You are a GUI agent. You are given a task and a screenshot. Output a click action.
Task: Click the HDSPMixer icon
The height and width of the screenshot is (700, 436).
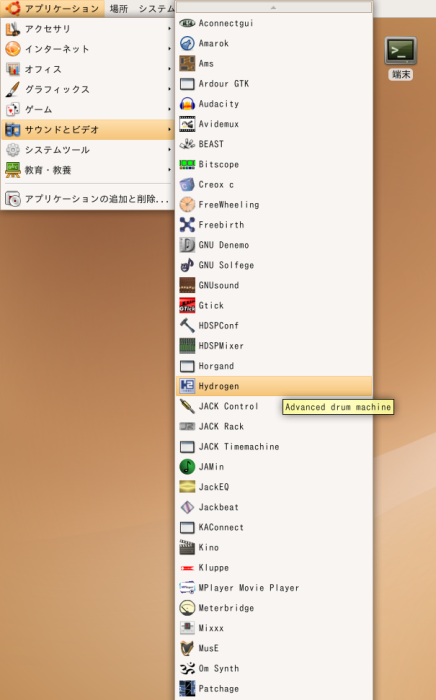(187, 346)
